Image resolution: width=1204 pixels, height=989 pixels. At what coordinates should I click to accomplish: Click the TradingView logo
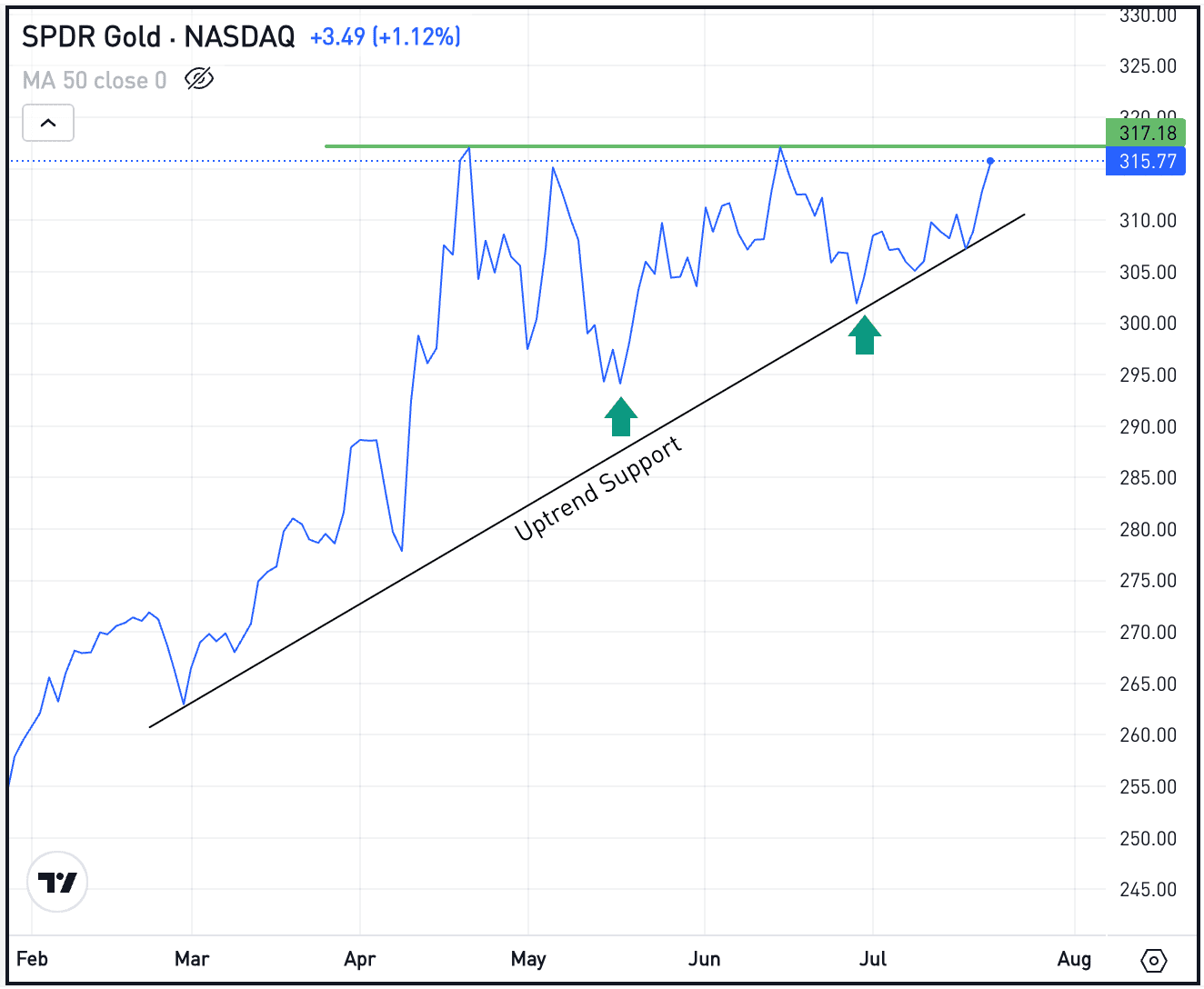(x=56, y=881)
